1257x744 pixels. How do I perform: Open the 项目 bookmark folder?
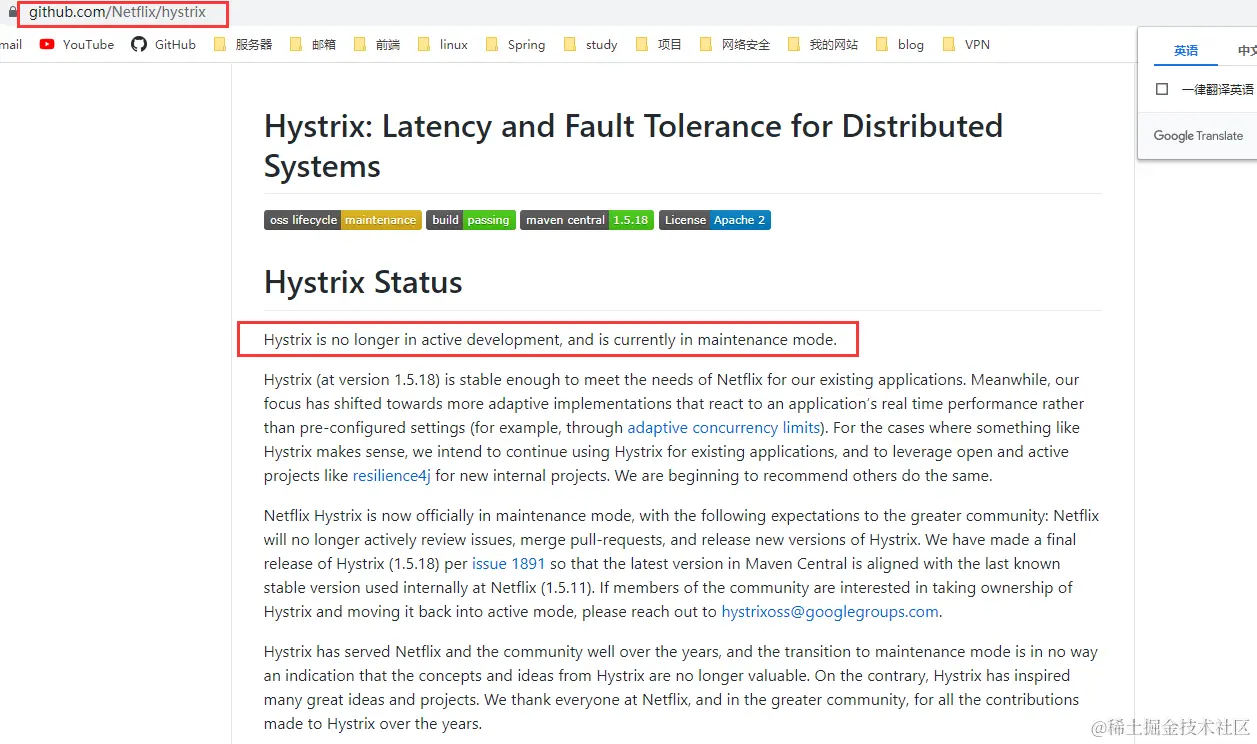659,44
